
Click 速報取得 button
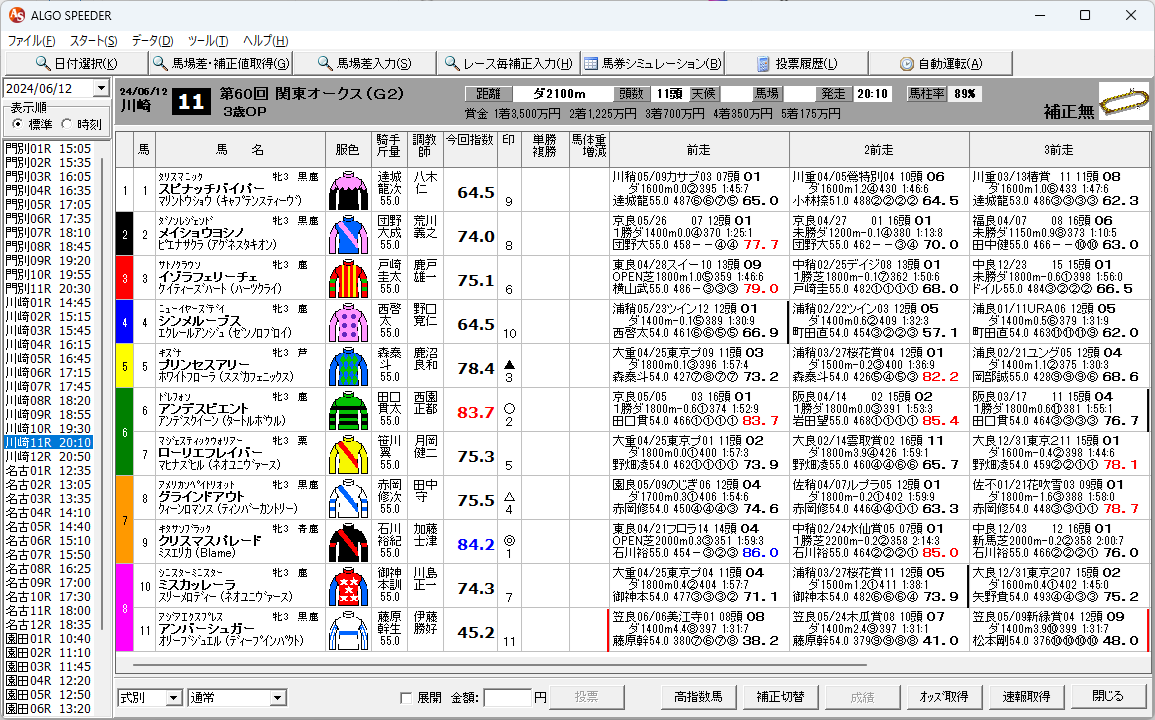pos(1026,696)
